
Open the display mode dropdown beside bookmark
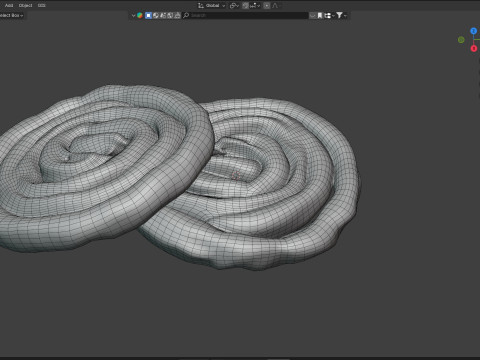pyautogui.click(x=329, y=15)
